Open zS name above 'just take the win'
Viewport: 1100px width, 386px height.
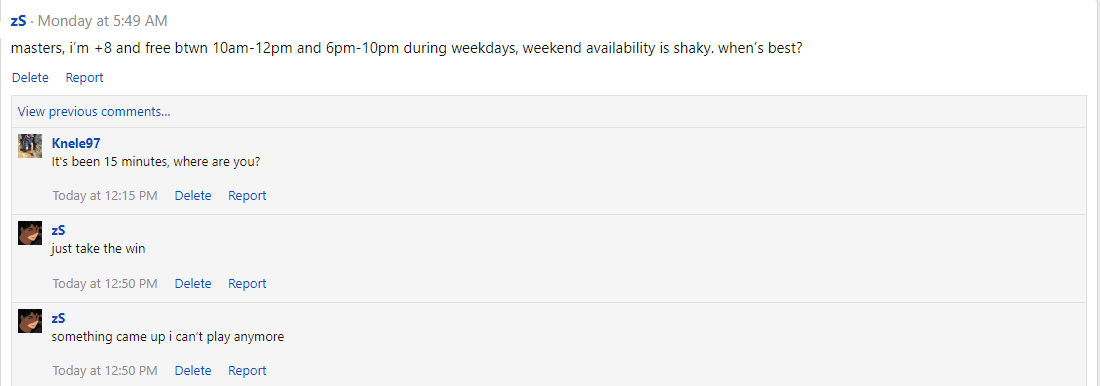coord(58,231)
